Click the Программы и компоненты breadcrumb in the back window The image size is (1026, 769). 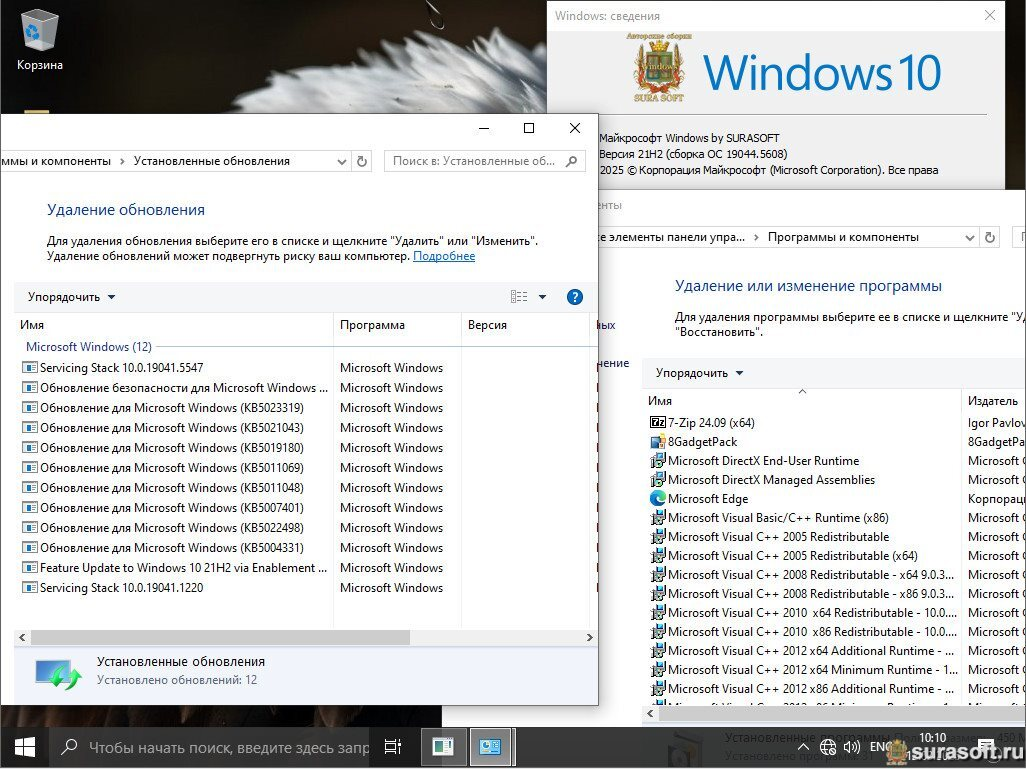click(843, 238)
